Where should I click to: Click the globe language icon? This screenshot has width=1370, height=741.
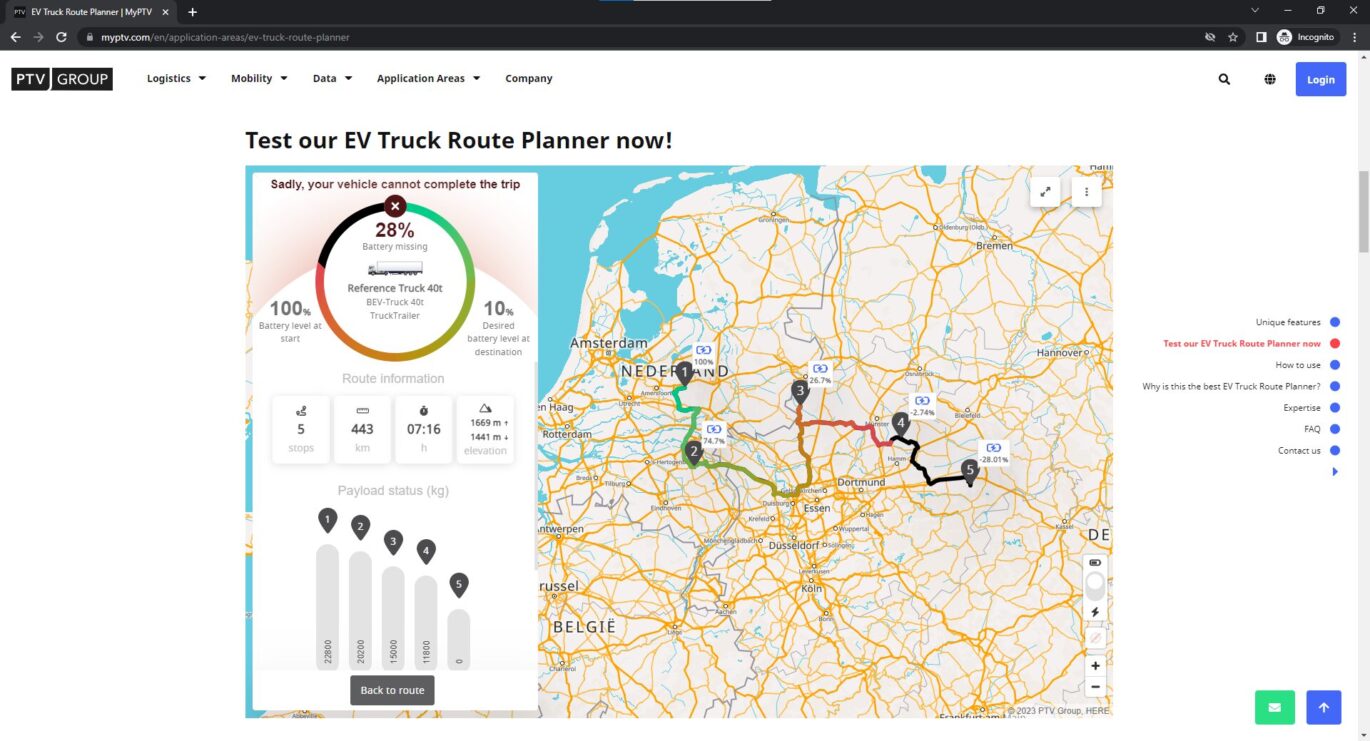click(x=1270, y=78)
